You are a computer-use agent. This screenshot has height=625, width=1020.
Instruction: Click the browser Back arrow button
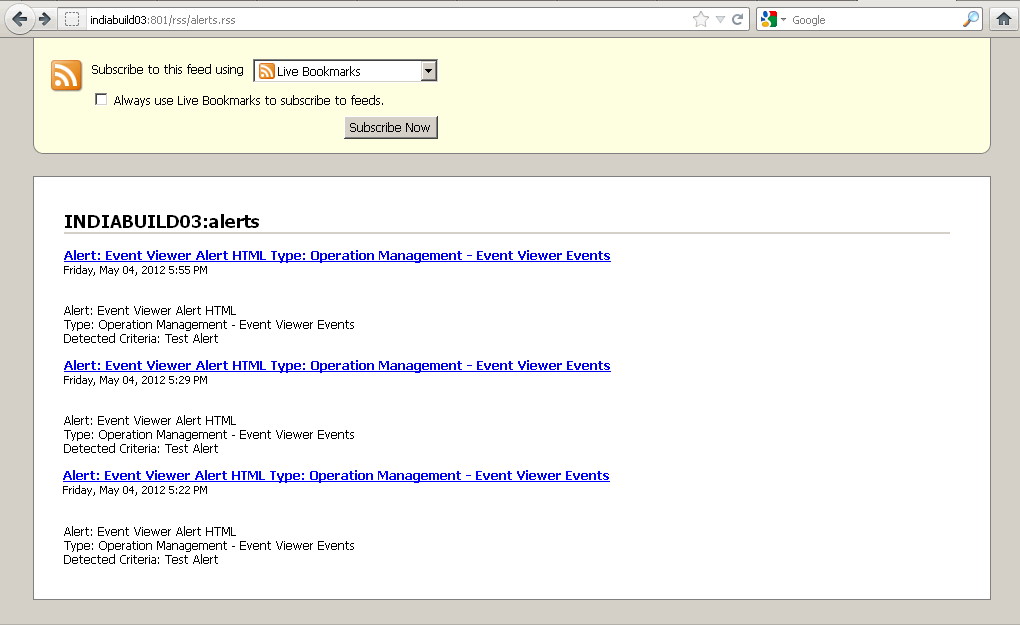[x=19, y=19]
